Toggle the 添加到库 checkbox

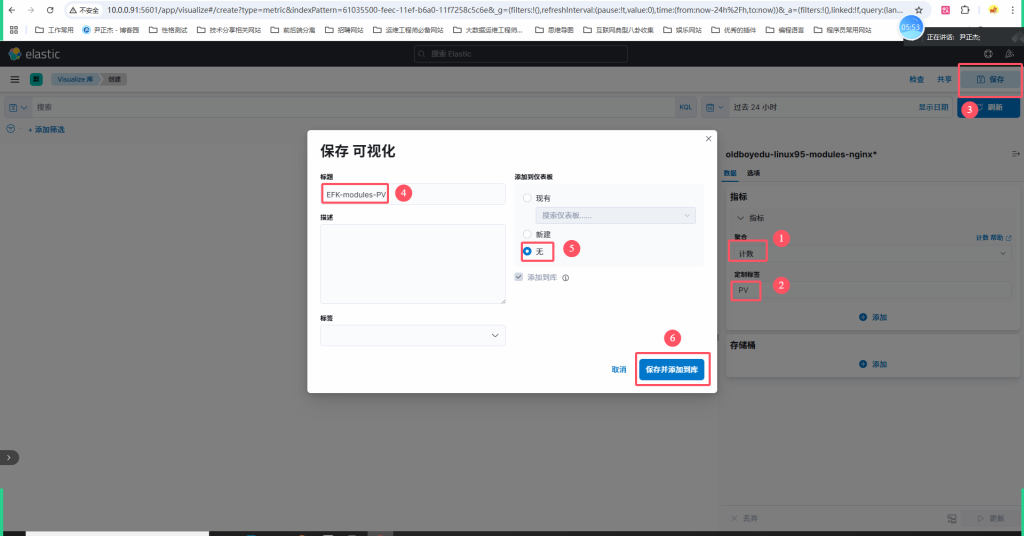click(518, 277)
